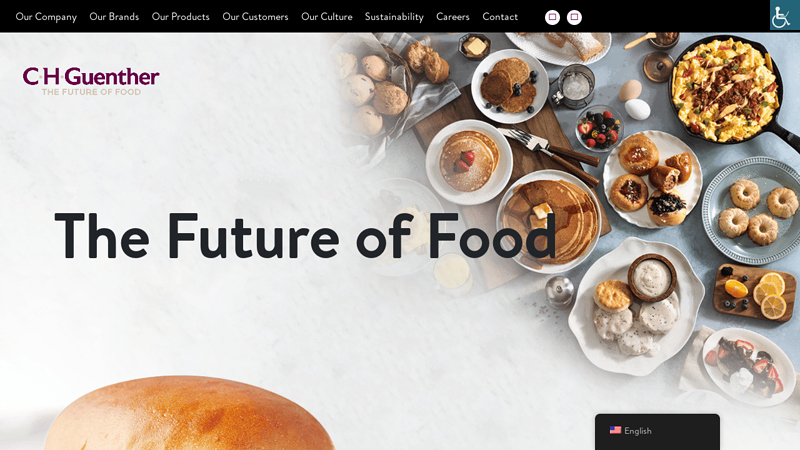The height and width of the screenshot is (450, 800).
Task: Open the Our Customers menu
Action: [255, 17]
